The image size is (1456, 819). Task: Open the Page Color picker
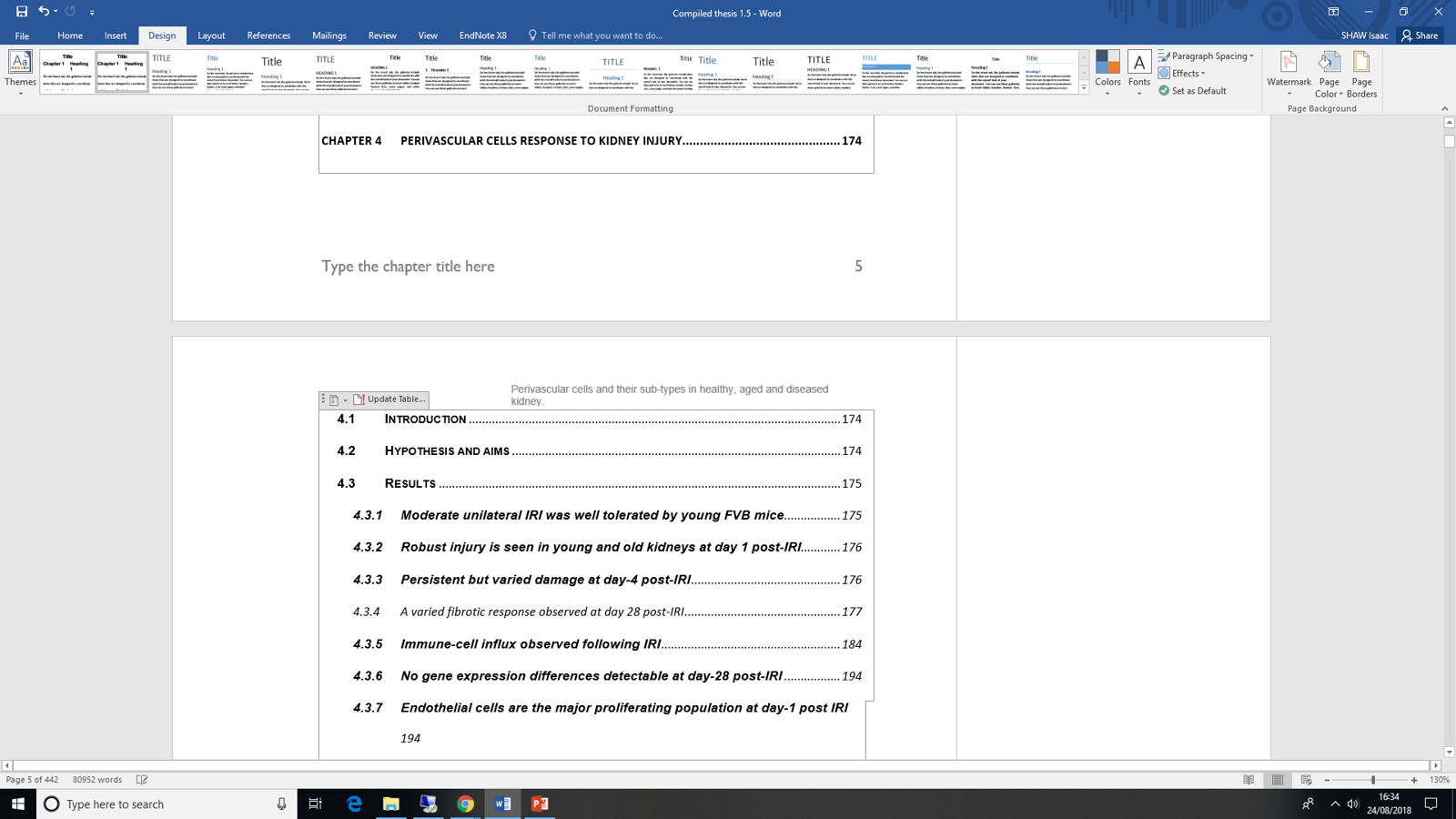1330,73
